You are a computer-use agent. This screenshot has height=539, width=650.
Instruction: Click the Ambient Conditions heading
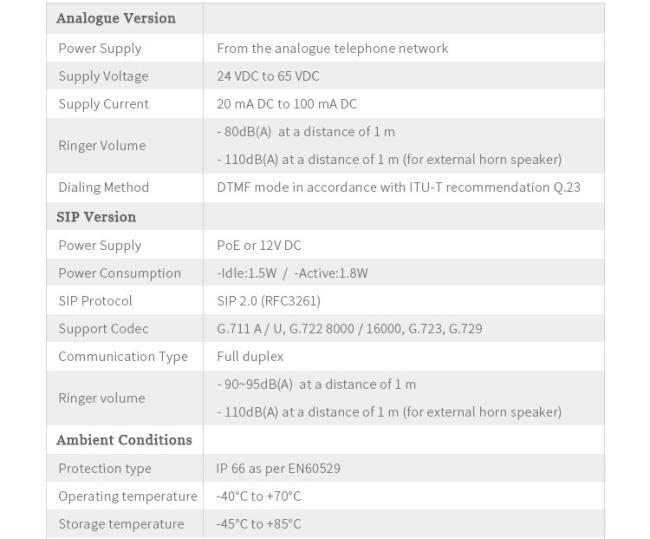point(124,440)
